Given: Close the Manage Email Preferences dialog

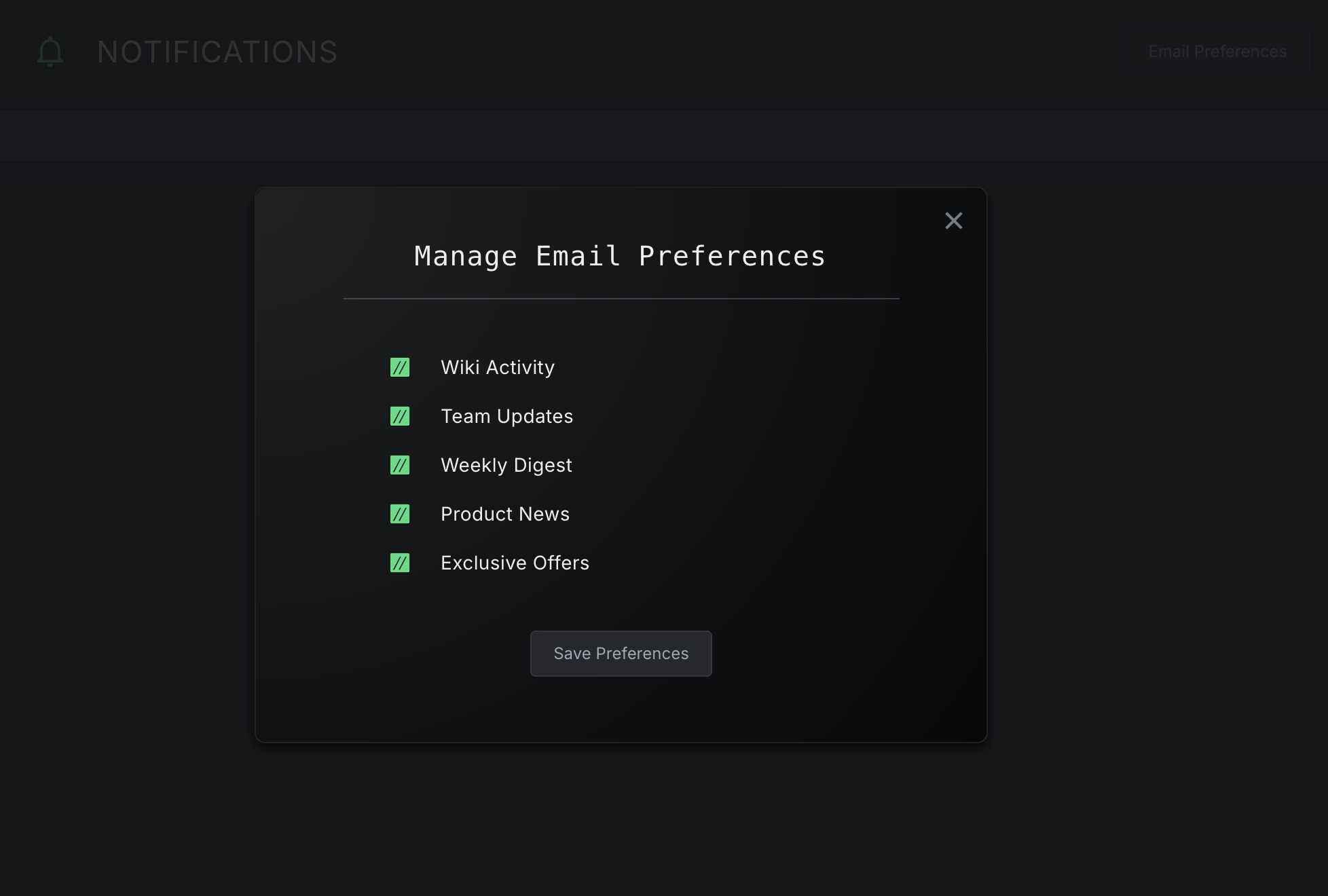Looking at the screenshot, I should point(953,221).
